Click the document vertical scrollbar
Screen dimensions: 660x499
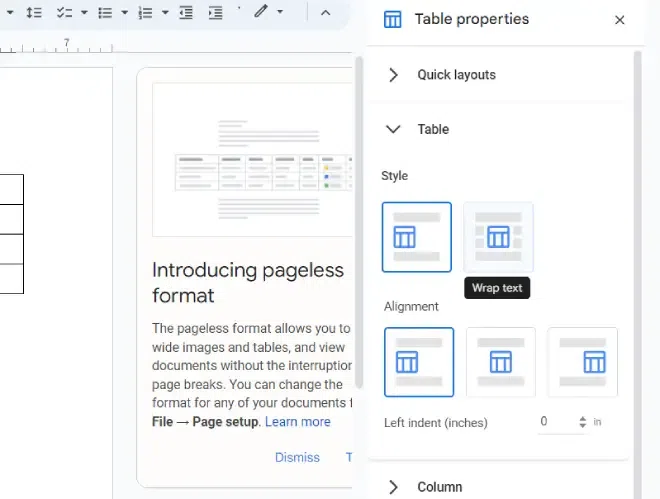(x=359, y=222)
